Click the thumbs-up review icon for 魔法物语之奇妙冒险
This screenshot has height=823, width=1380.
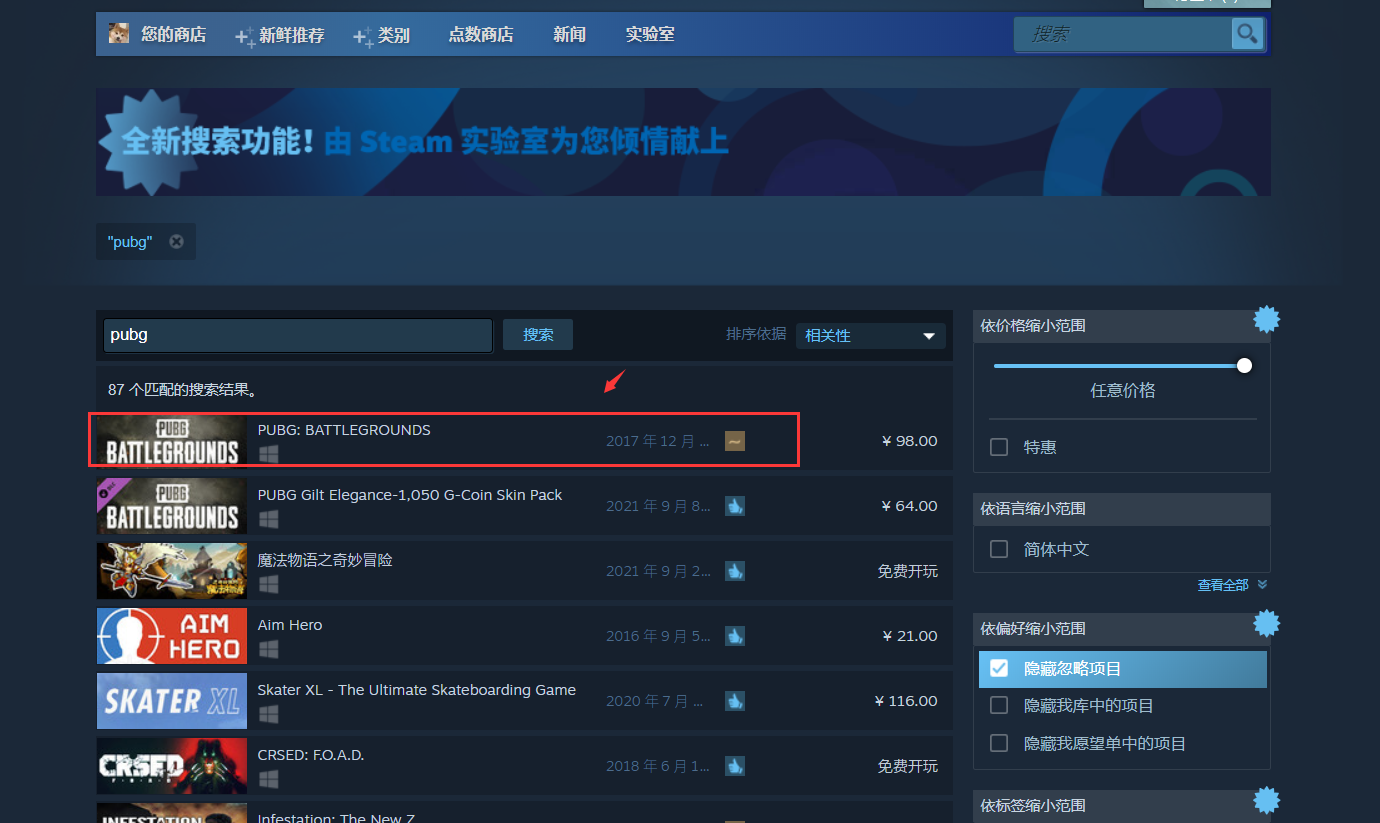(x=735, y=571)
